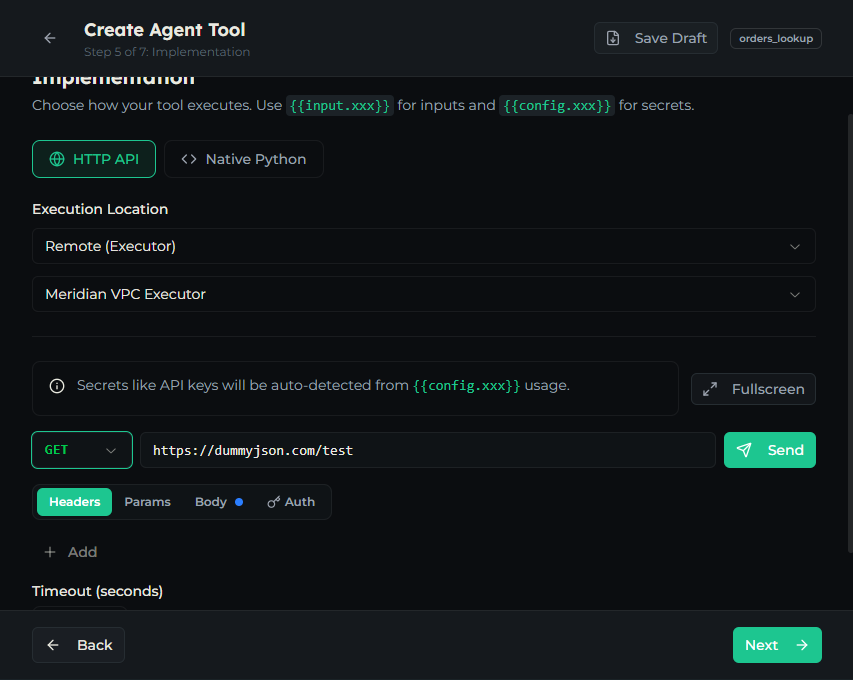
Task: Click the 'Create Agent Tool' heading
Action: click(x=165, y=29)
